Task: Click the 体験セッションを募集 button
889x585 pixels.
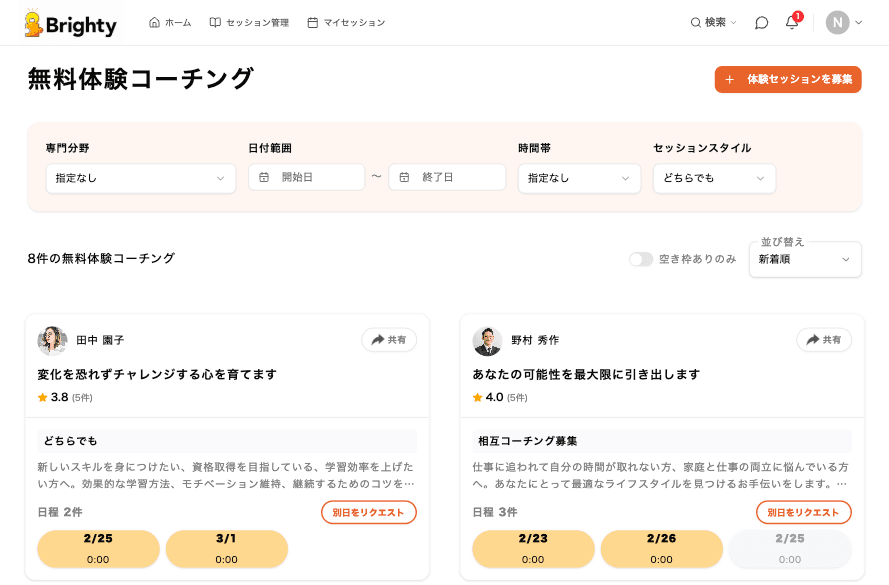Action: pyautogui.click(x=788, y=79)
